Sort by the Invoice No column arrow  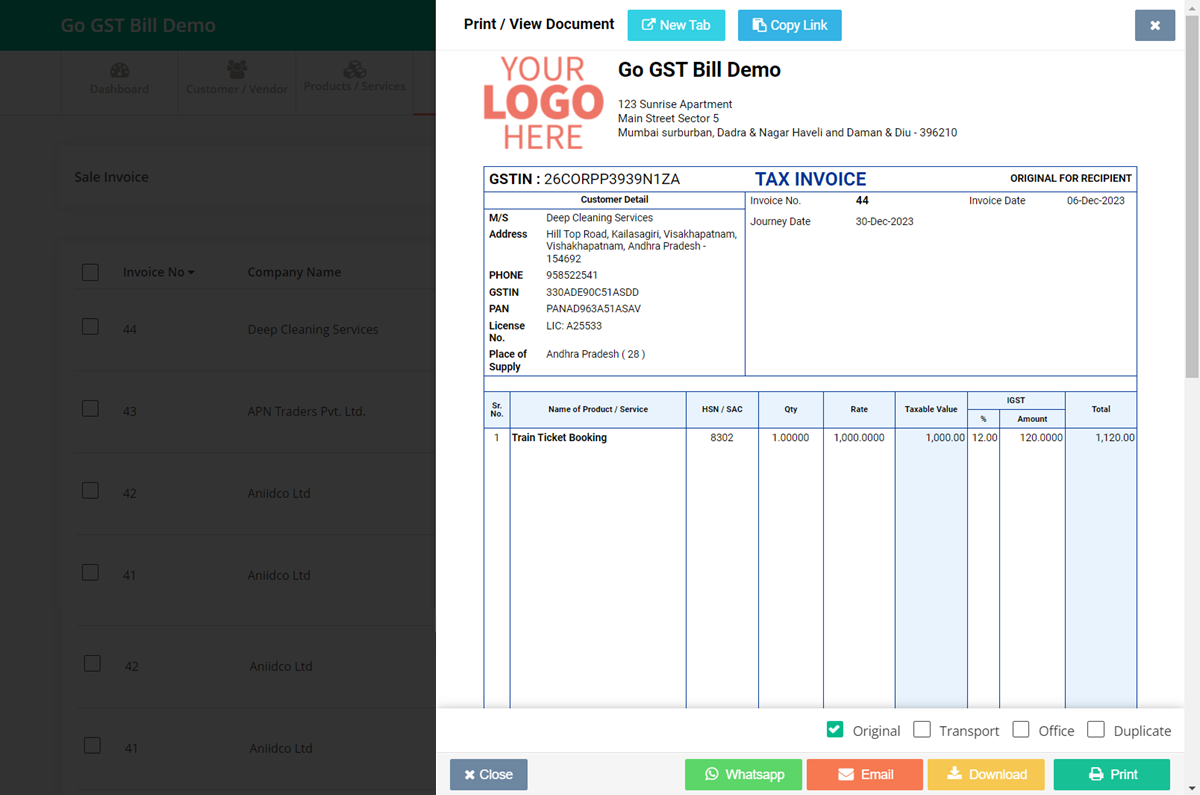click(x=191, y=273)
